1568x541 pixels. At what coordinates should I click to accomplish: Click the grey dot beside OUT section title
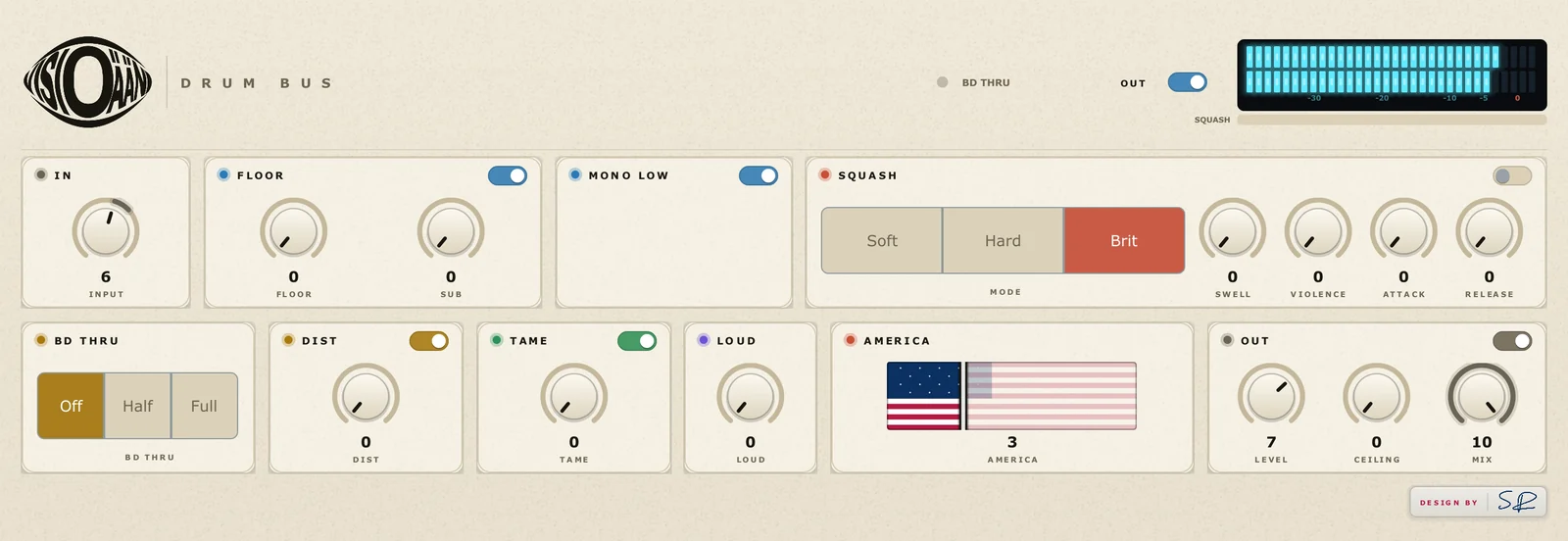point(1227,340)
